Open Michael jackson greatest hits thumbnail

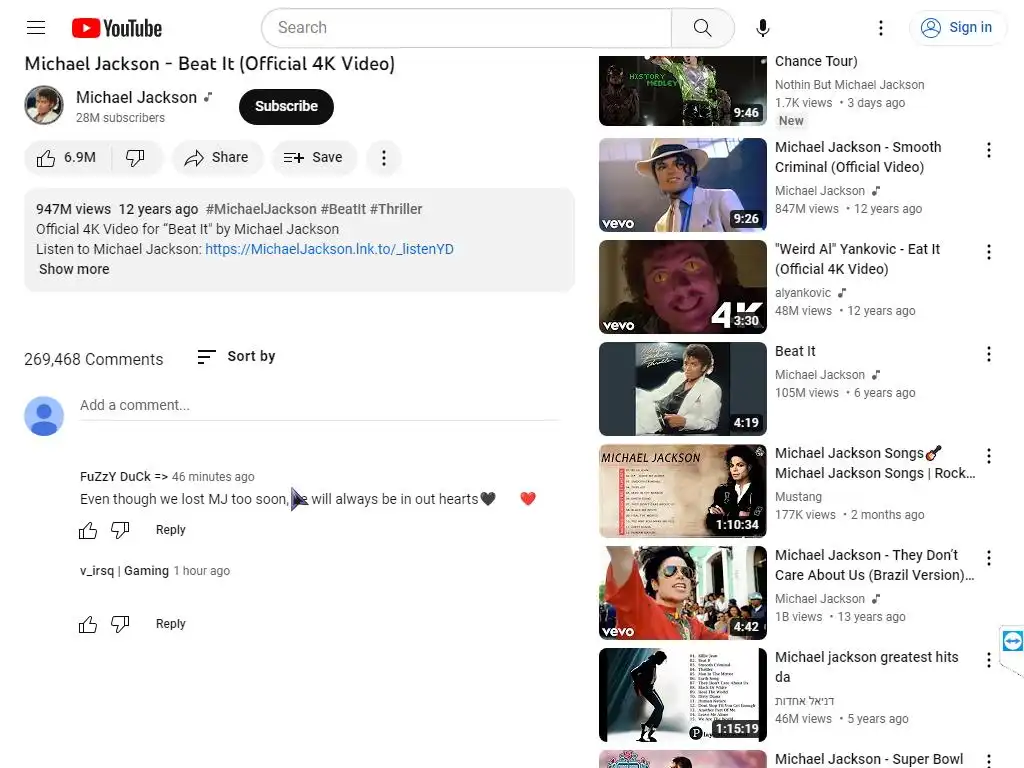coord(682,695)
